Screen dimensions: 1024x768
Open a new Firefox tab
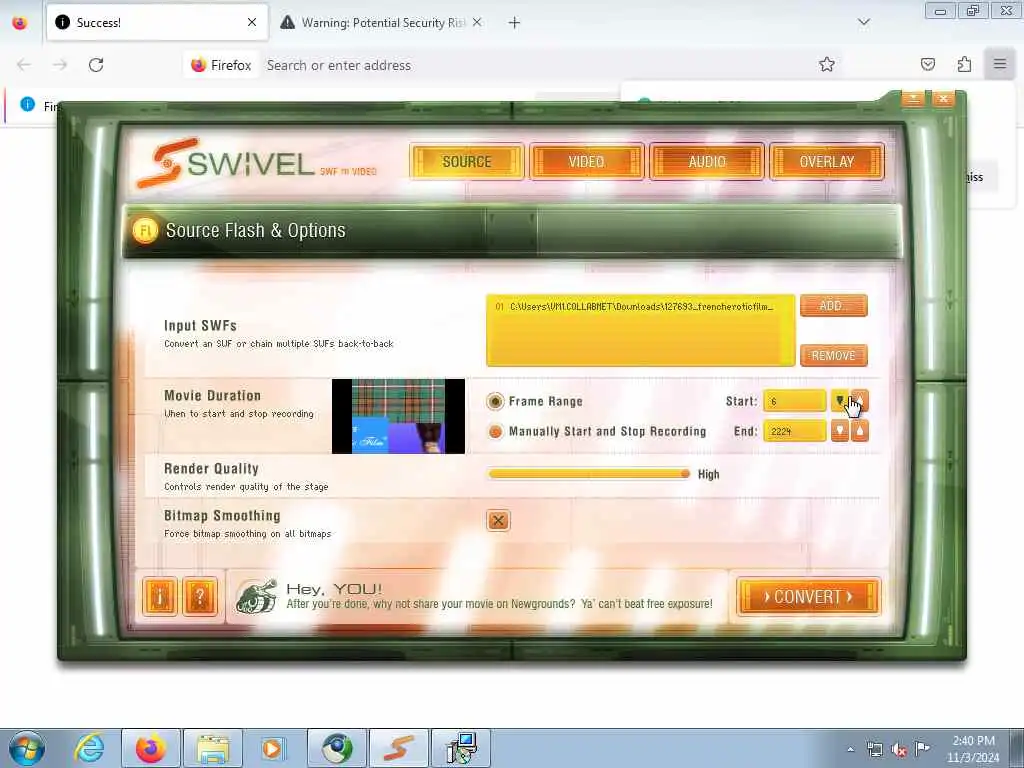(515, 23)
